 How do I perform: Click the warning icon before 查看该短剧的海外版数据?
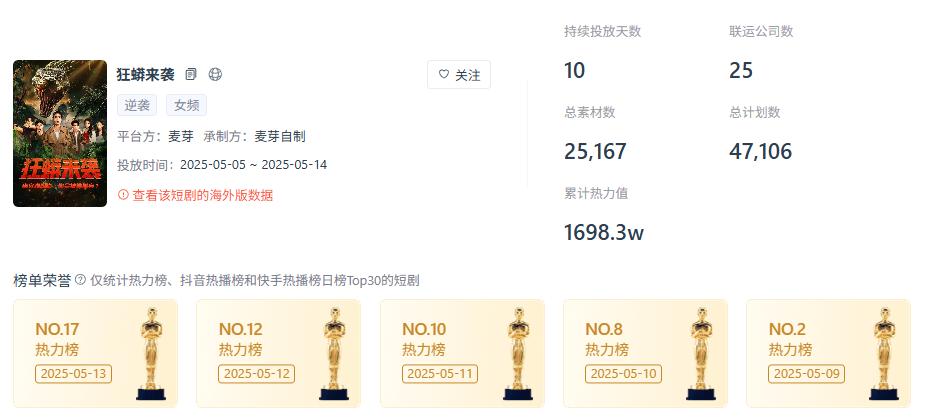click(x=123, y=195)
